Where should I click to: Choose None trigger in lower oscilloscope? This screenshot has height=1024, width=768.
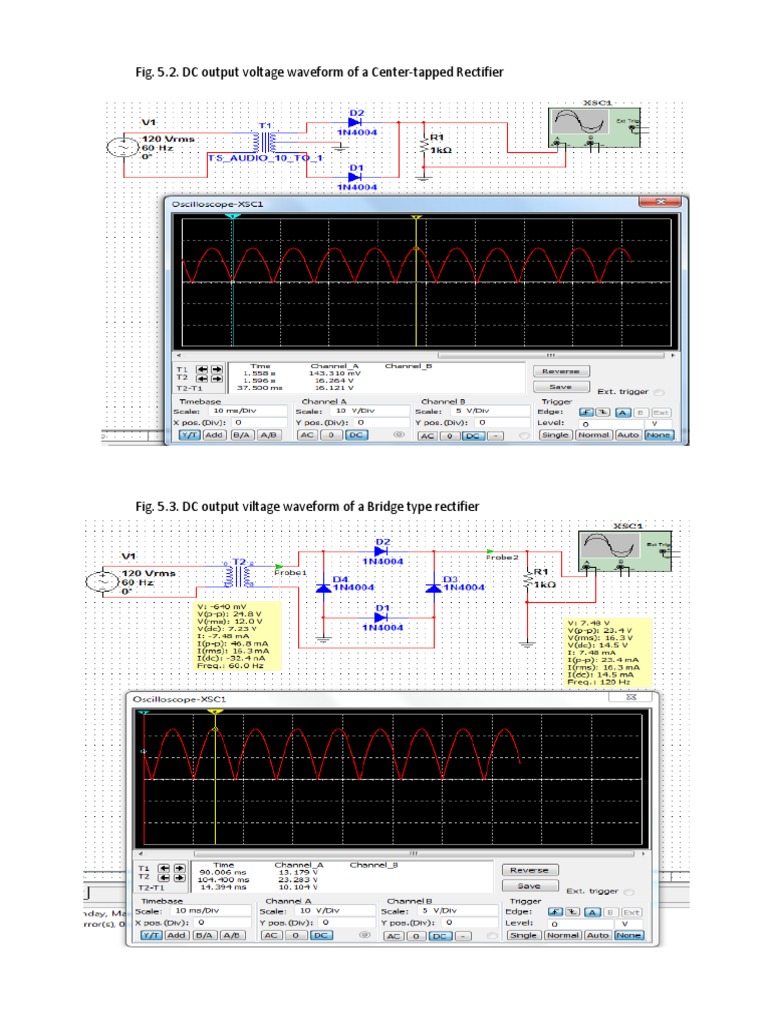click(x=628, y=935)
